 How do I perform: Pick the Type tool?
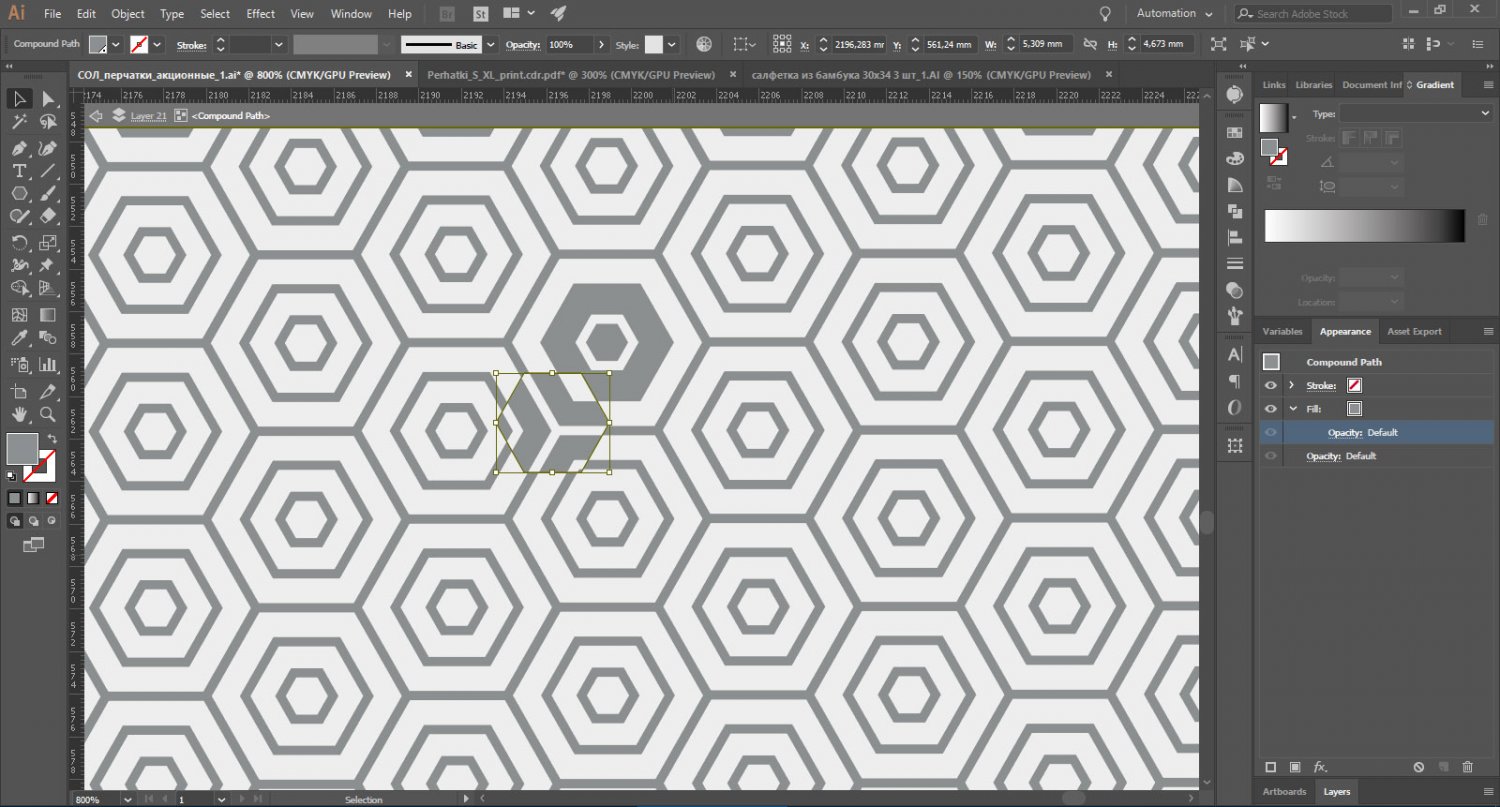(x=19, y=171)
